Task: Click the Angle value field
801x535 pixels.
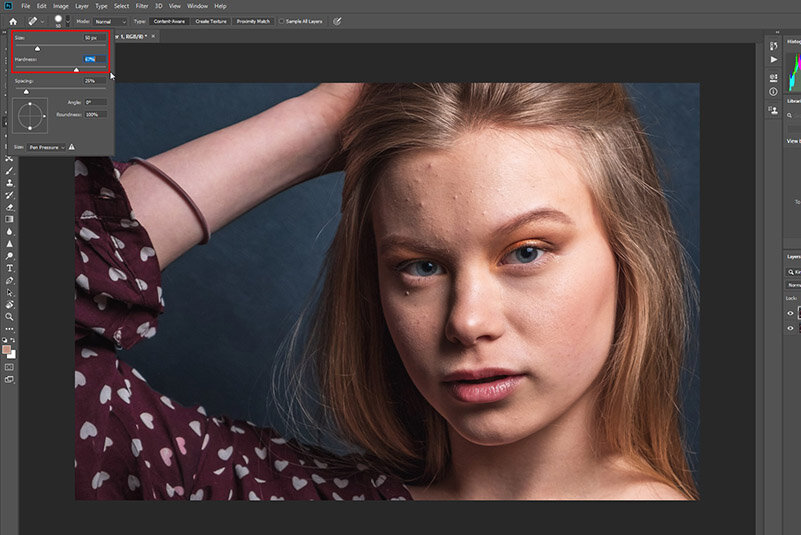Action: tap(96, 102)
